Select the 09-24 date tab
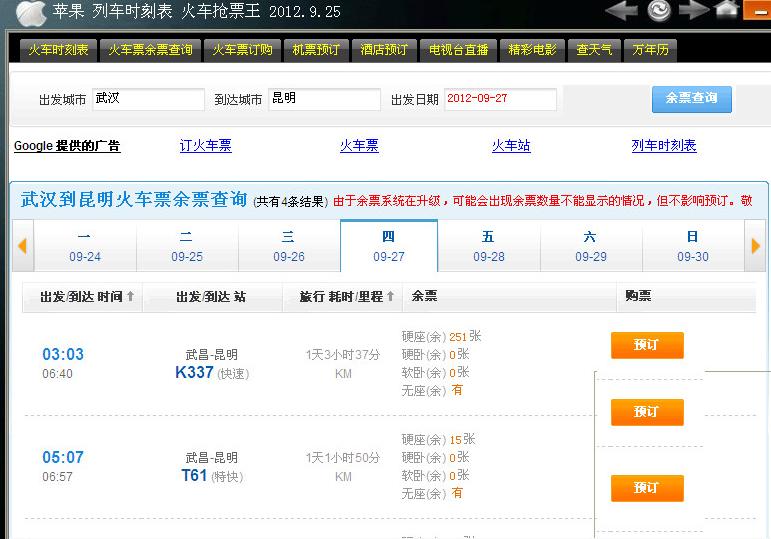This screenshot has width=771, height=539. (x=85, y=246)
